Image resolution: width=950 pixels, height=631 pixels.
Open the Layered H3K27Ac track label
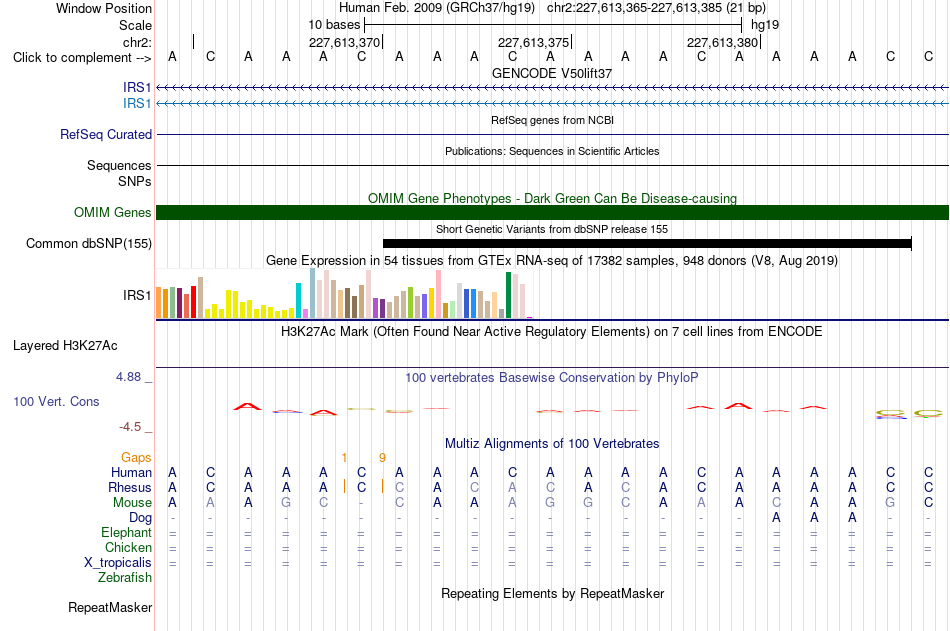point(65,346)
